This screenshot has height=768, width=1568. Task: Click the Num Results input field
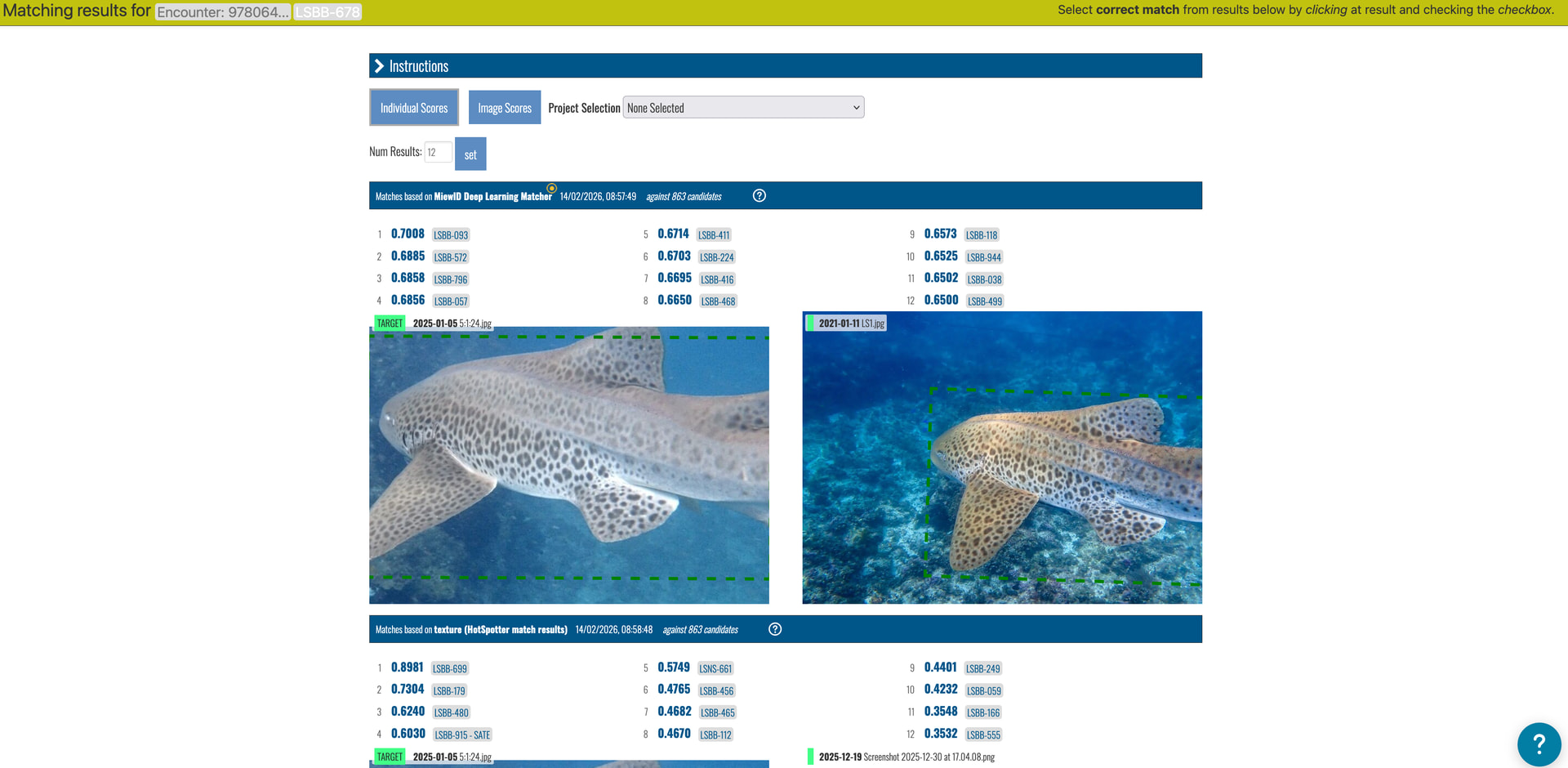(437, 153)
